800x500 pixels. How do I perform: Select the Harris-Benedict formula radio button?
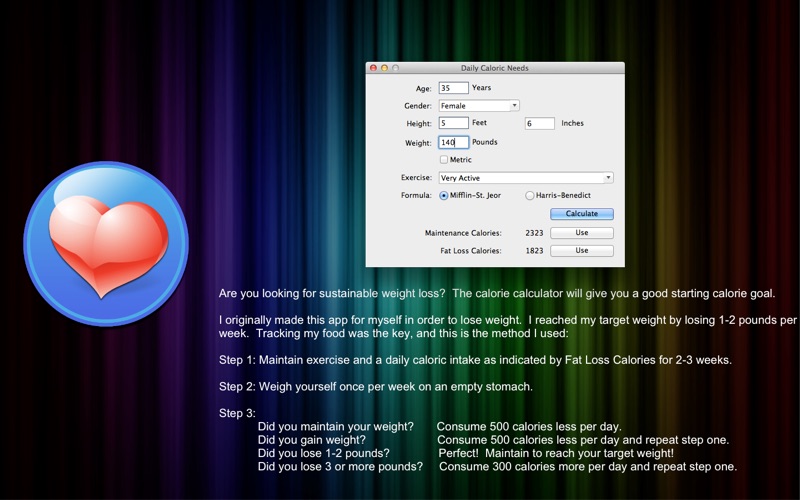coord(530,195)
